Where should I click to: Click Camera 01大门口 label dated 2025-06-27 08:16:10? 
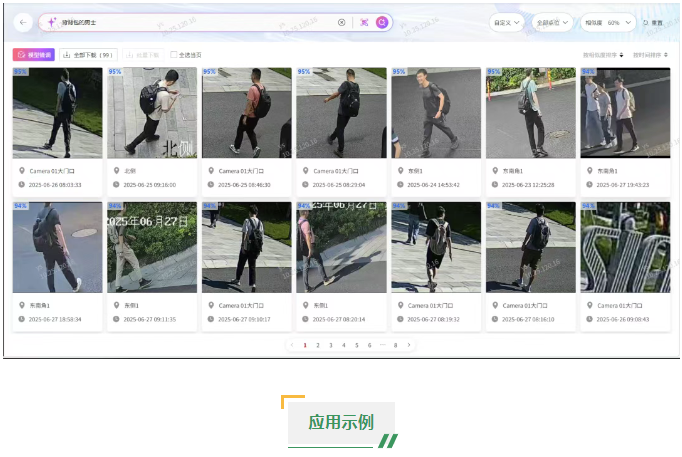tap(525, 306)
